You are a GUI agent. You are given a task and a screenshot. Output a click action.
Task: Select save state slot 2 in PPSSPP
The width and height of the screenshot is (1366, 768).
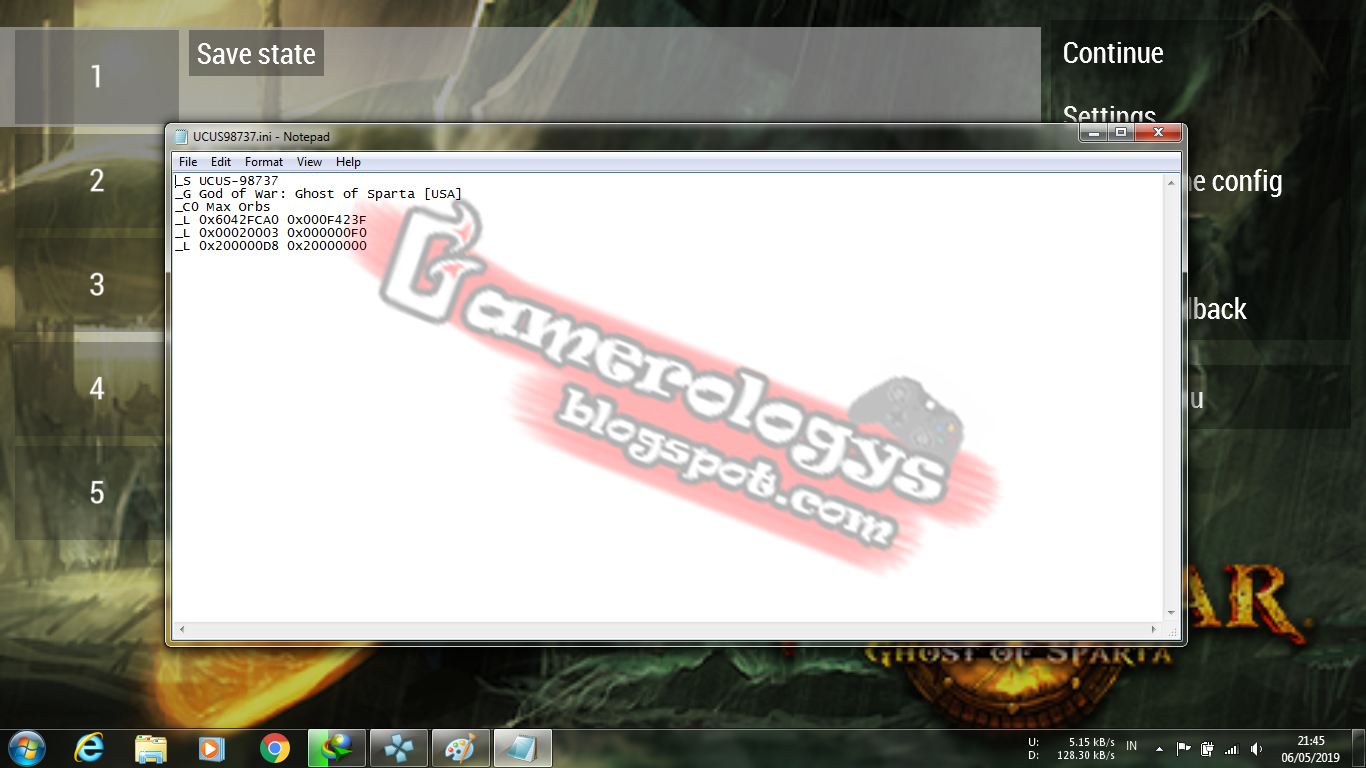97,181
